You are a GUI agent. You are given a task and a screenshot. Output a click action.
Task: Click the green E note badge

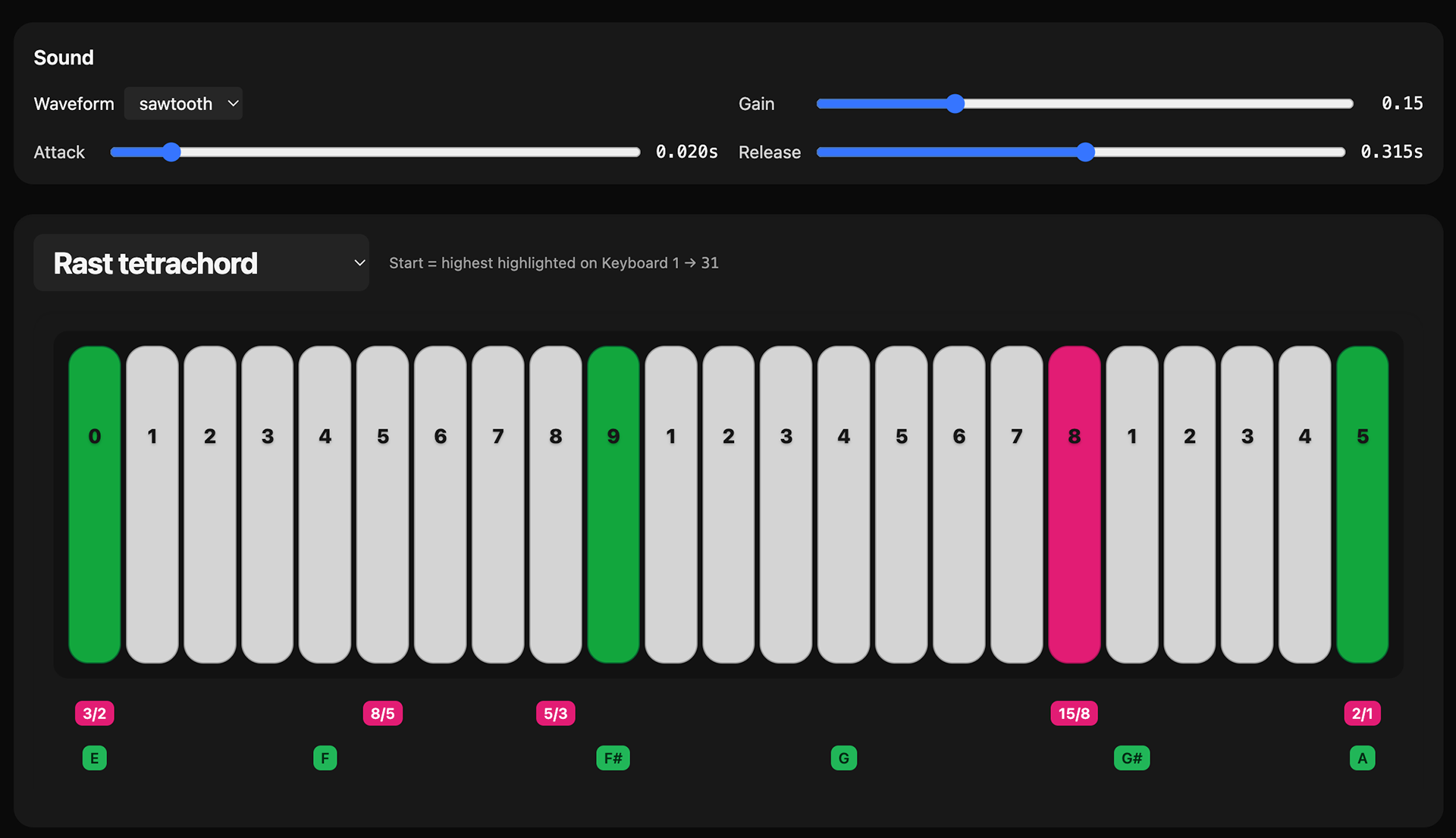tap(94, 758)
